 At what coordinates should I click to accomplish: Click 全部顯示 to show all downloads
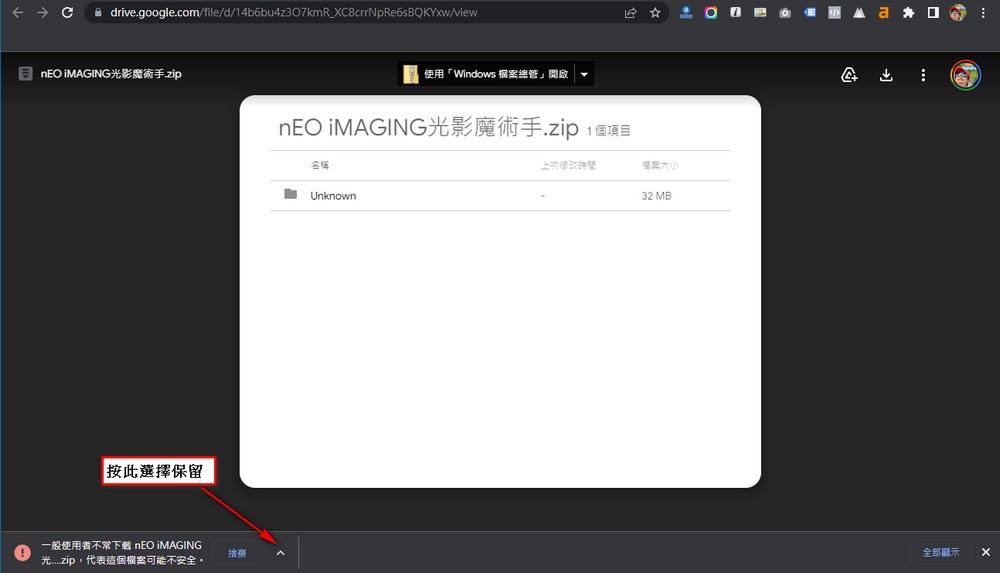click(x=940, y=552)
